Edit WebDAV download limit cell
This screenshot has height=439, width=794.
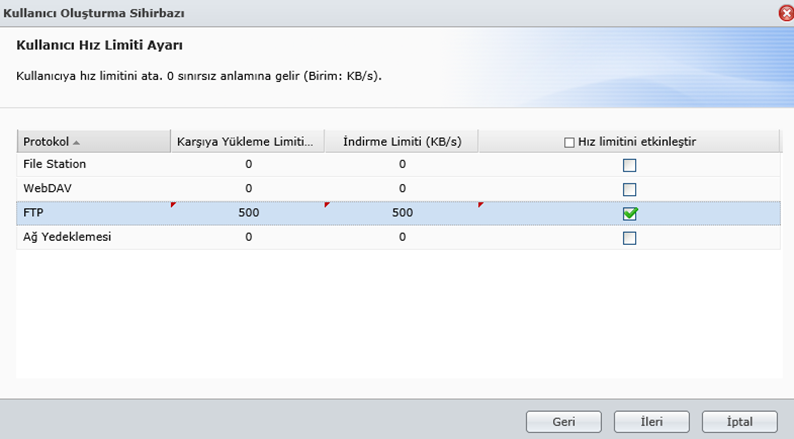tap(402, 188)
